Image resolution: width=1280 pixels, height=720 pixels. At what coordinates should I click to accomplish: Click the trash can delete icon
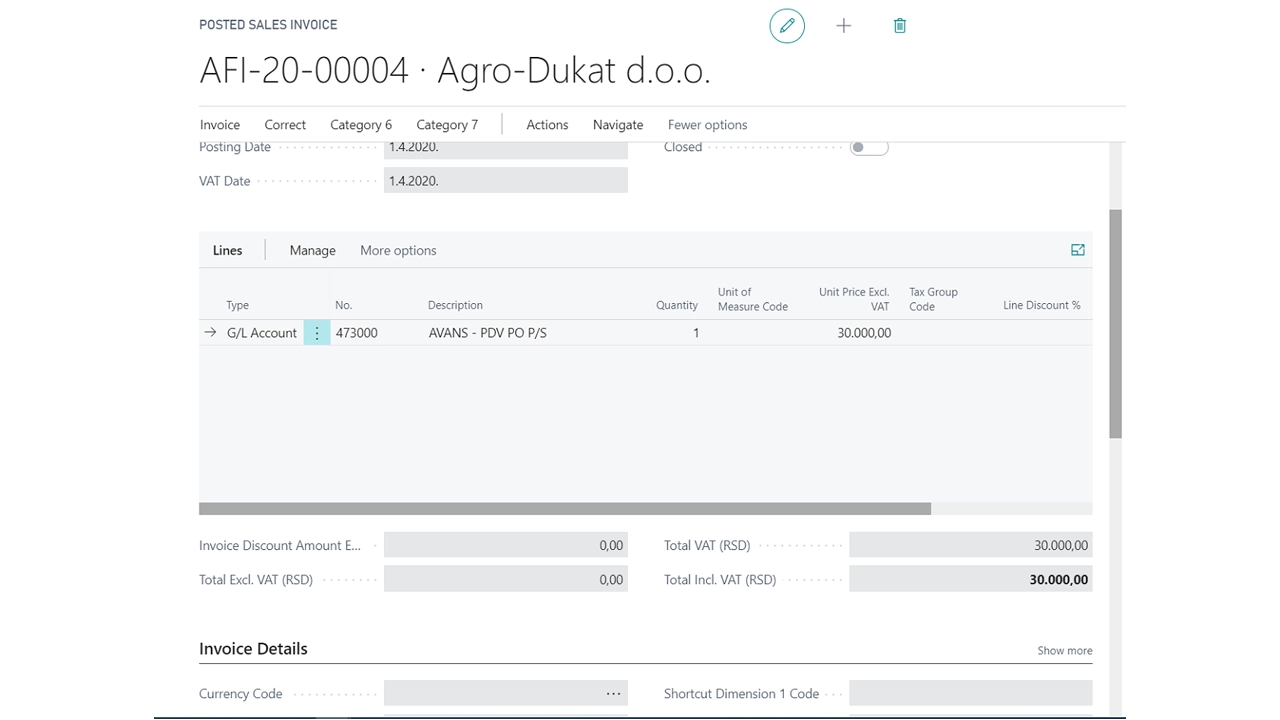tap(900, 26)
